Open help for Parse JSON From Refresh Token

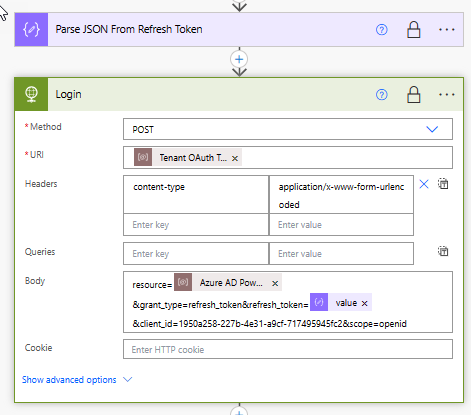point(382,30)
